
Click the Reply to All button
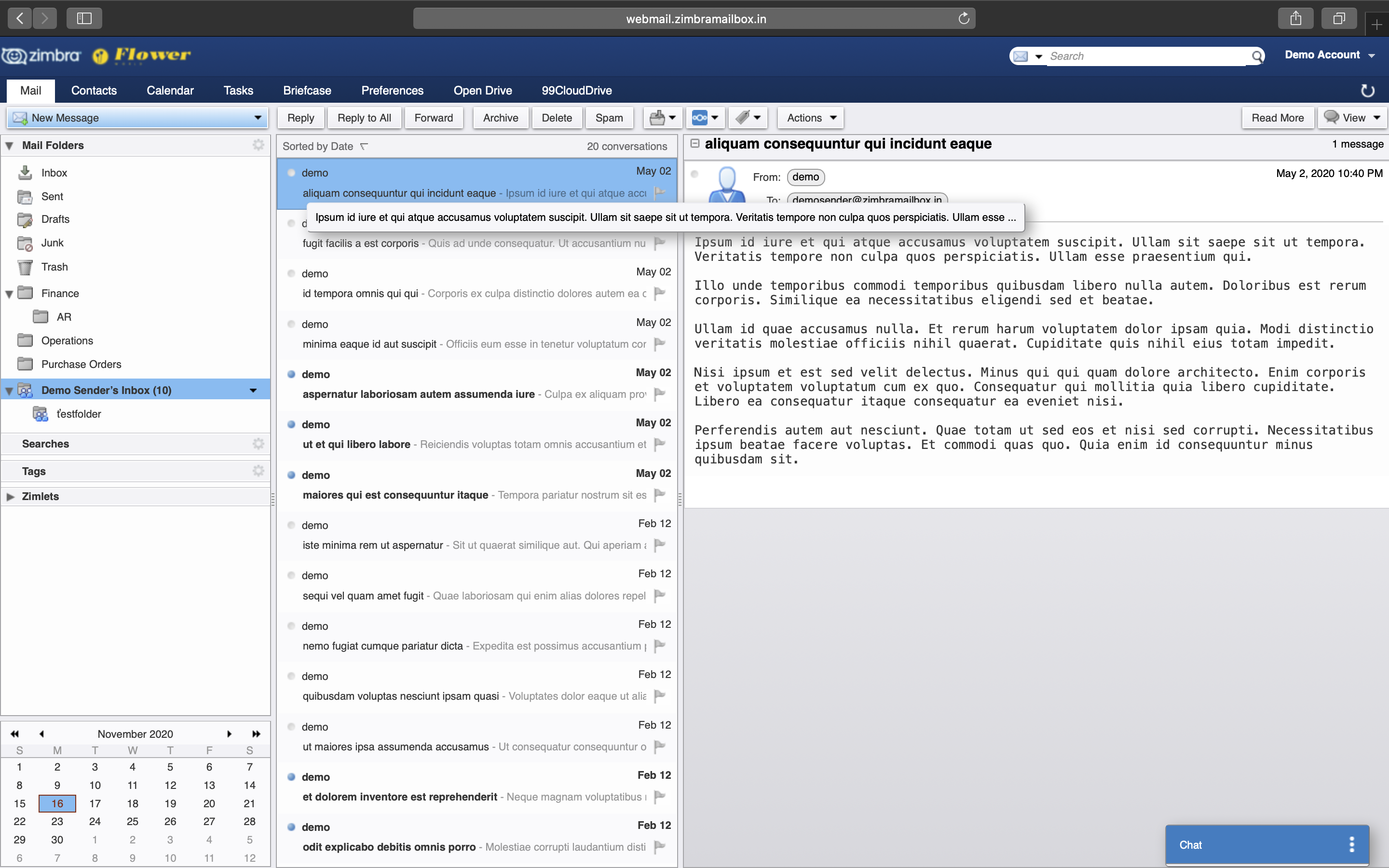pos(364,118)
